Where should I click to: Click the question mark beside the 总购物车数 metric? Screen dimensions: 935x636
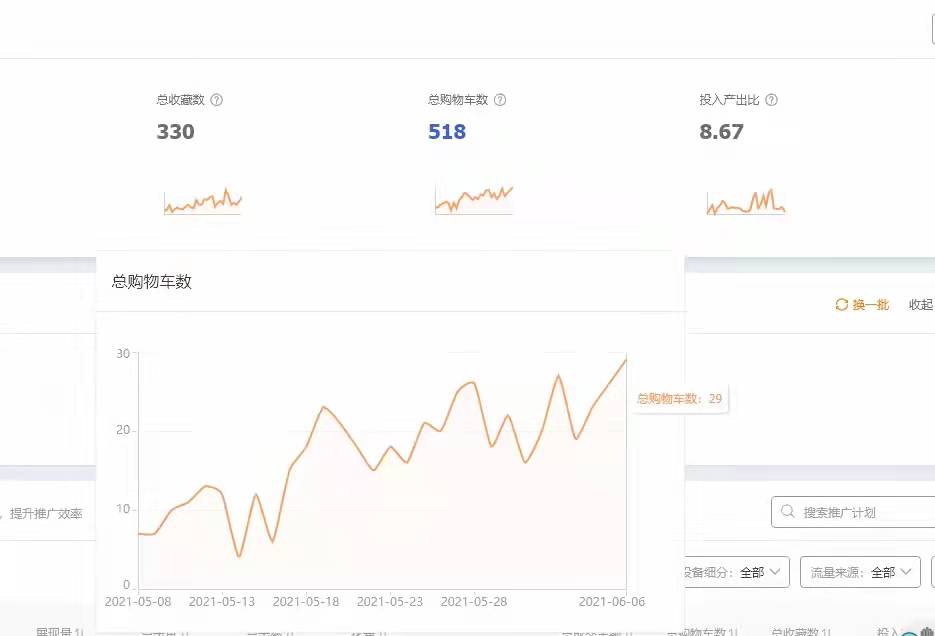(500, 100)
